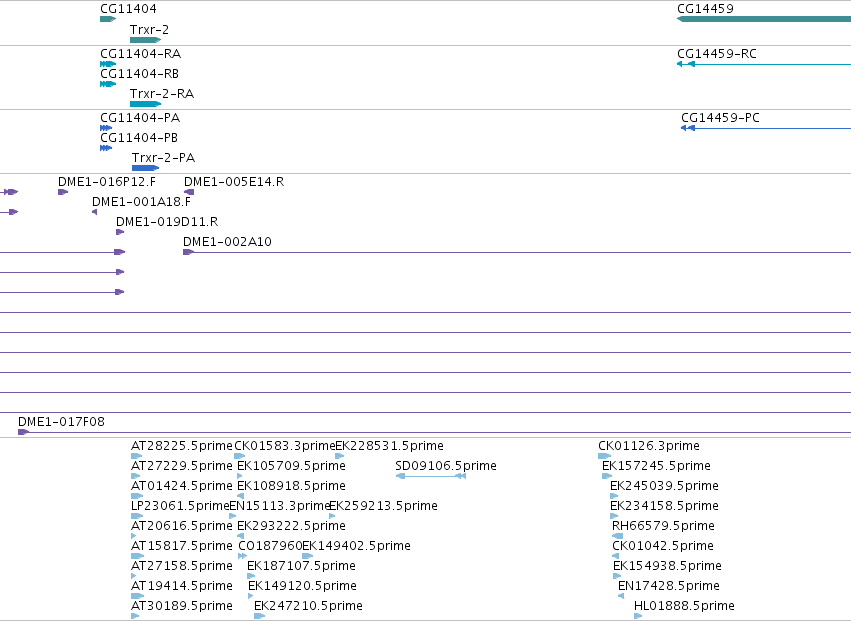The image size is (851, 621).
Task: Click the CG14459-RC transcript label
Action: [717, 54]
